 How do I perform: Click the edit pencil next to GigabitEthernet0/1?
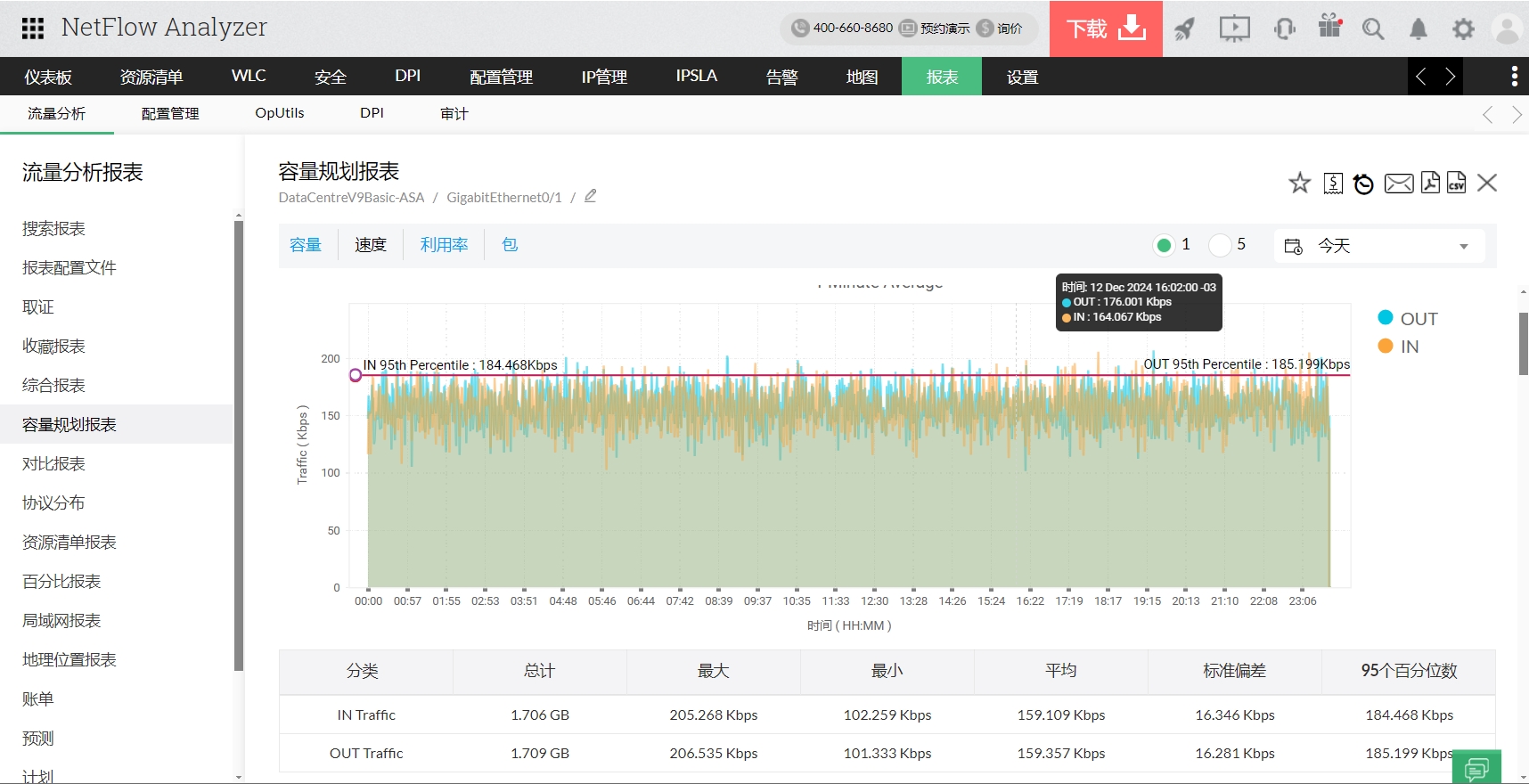coord(590,196)
